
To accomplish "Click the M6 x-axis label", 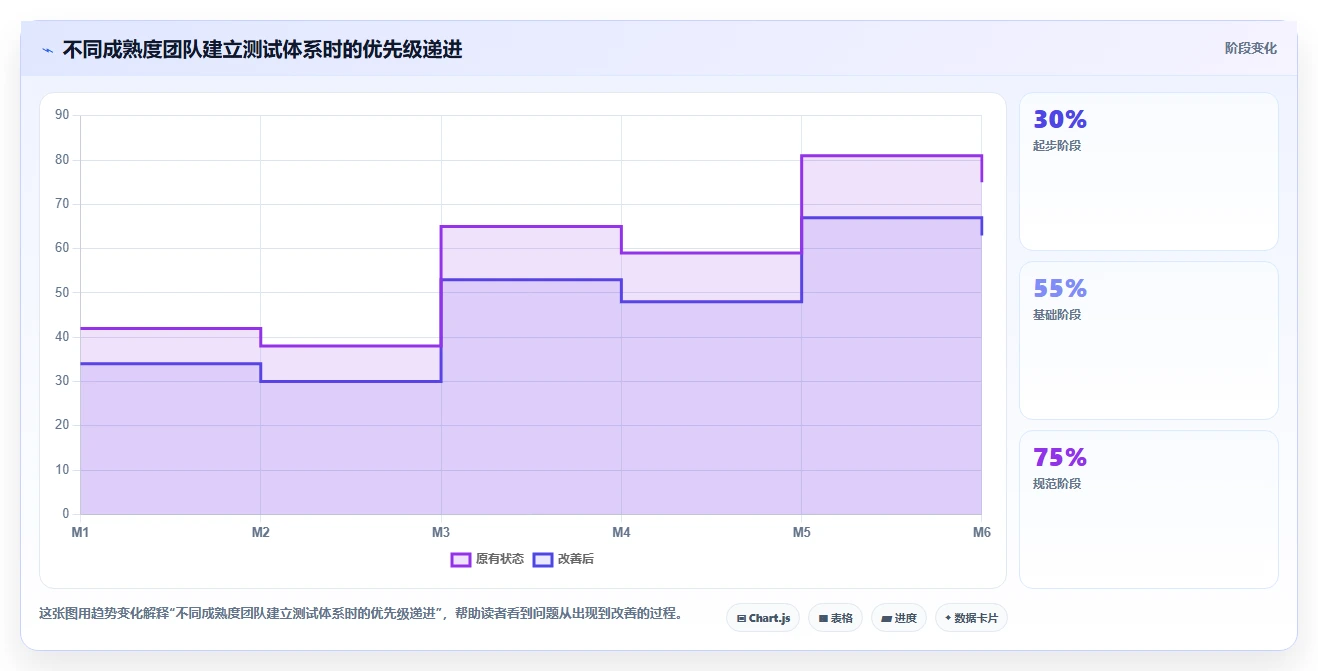I will pyautogui.click(x=982, y=532).
